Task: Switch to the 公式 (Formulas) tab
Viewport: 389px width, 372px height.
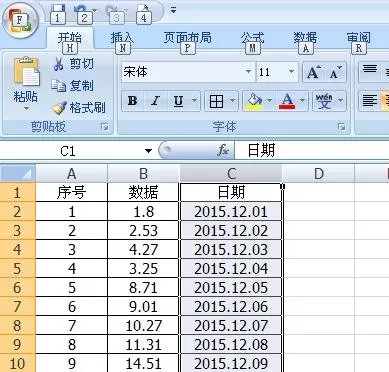Action: (x=253, y=38)
